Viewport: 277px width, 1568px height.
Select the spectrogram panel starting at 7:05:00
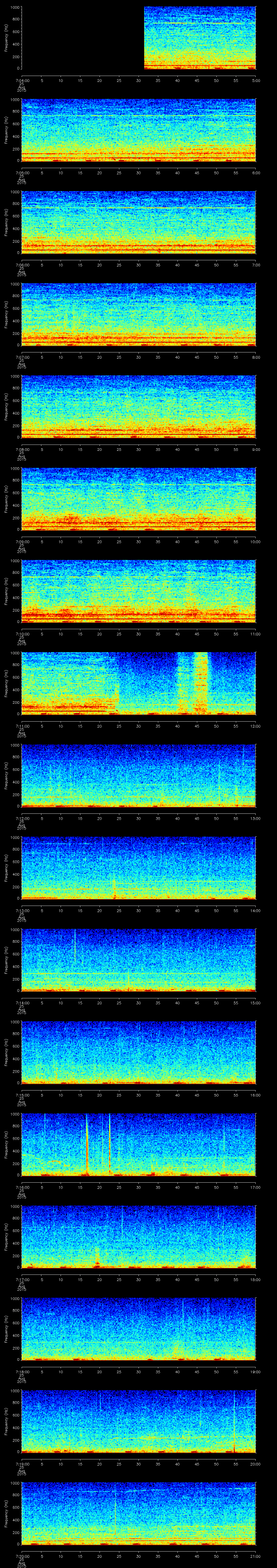point(138,130)
